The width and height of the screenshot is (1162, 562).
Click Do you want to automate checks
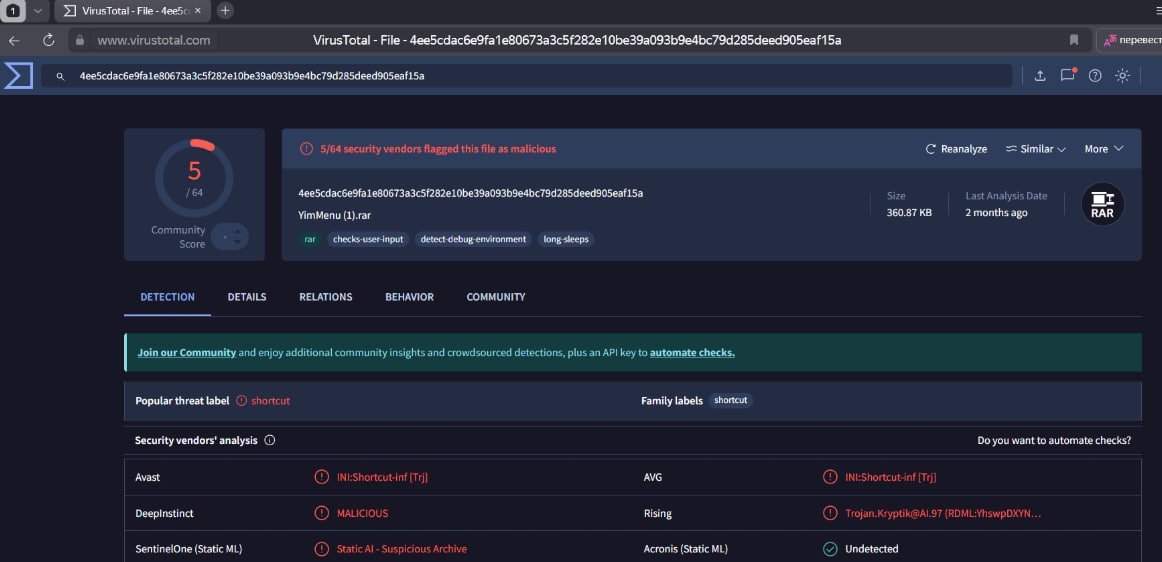pyautogui.click(x=1054, y=440)
